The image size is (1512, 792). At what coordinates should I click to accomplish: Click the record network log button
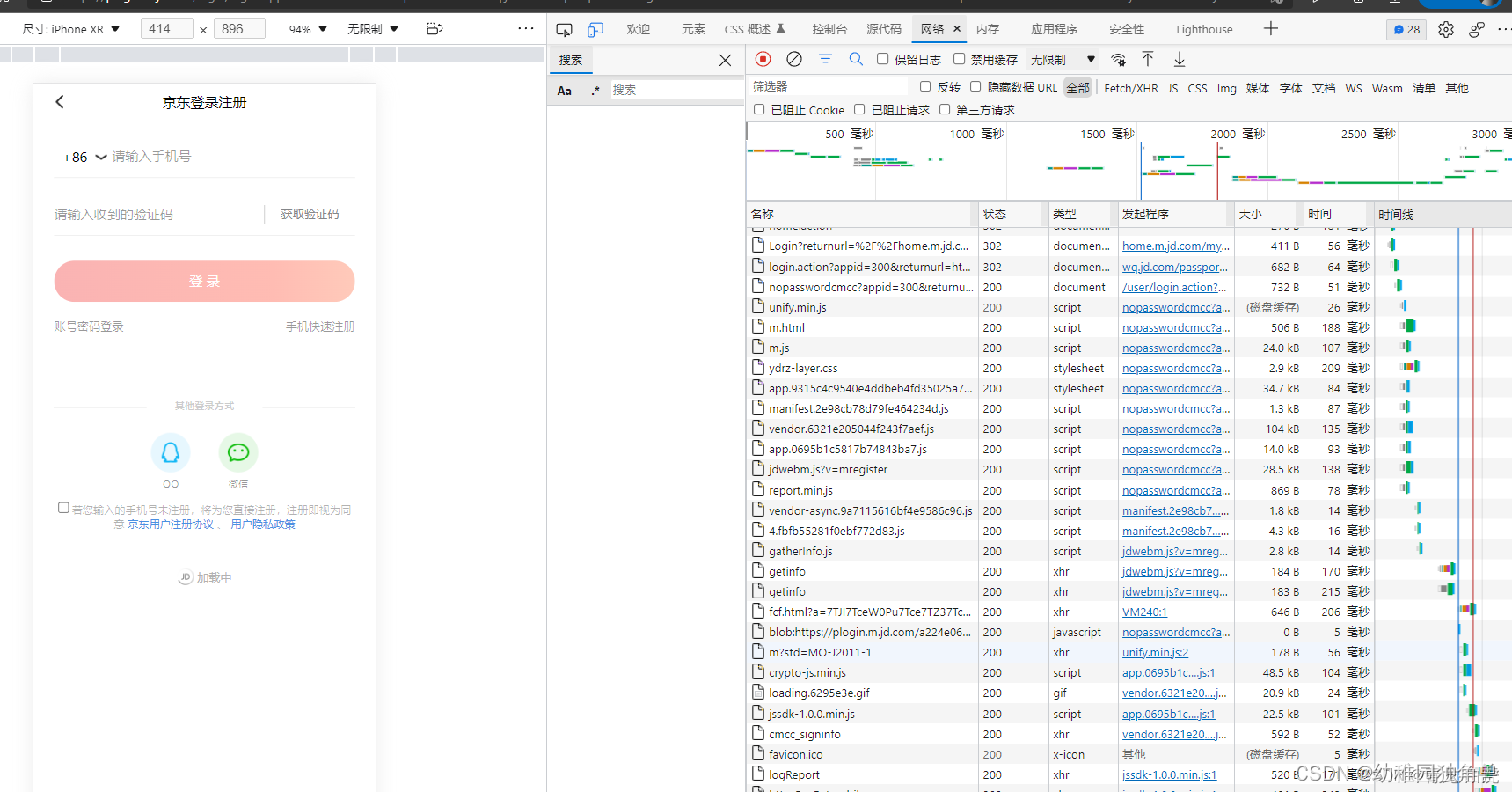pos(763,59)
